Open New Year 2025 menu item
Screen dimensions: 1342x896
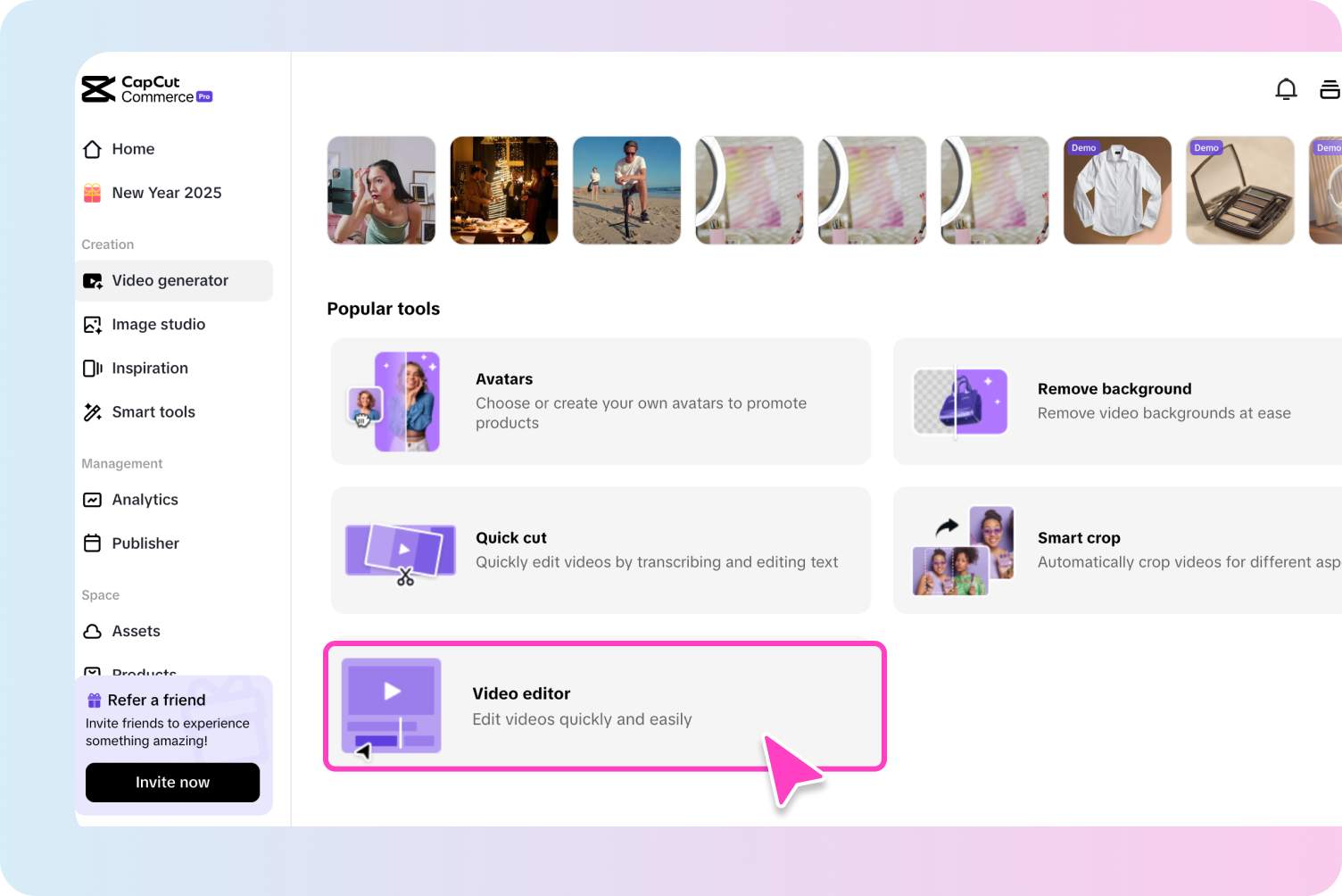pyautogui.click(x=167, y=193)
